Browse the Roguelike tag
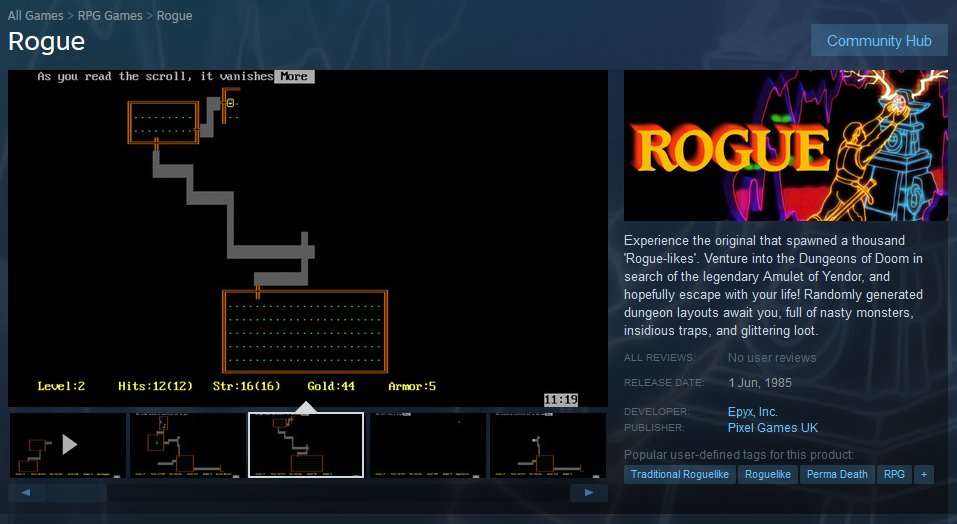 coord(768,475)
